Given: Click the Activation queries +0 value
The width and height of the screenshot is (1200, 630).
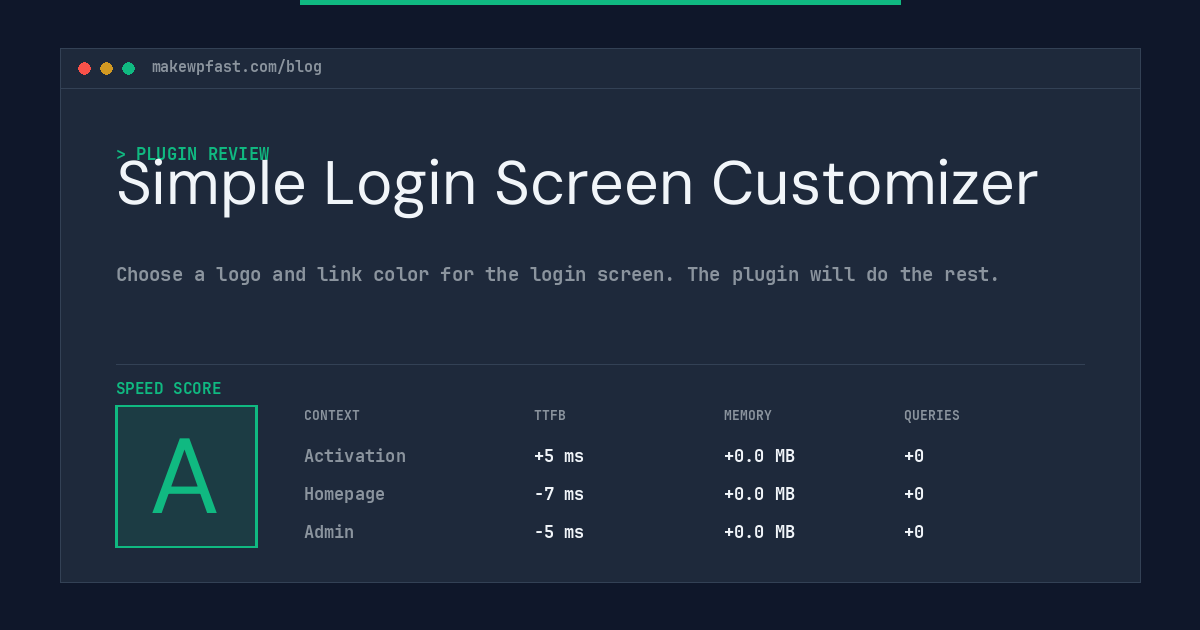Looking at the screenshot, I should click(914, 456).
